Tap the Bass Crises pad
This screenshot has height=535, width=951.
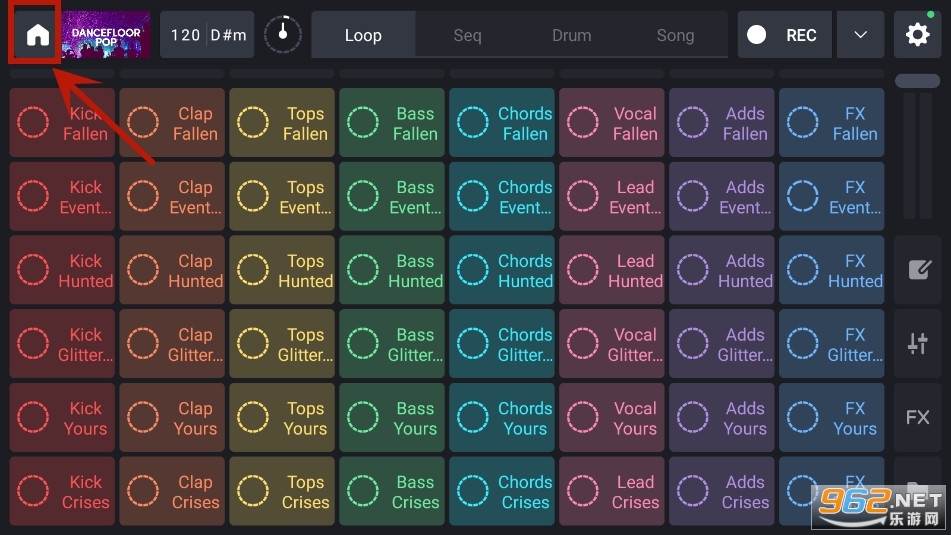click(x=392, y=491)
